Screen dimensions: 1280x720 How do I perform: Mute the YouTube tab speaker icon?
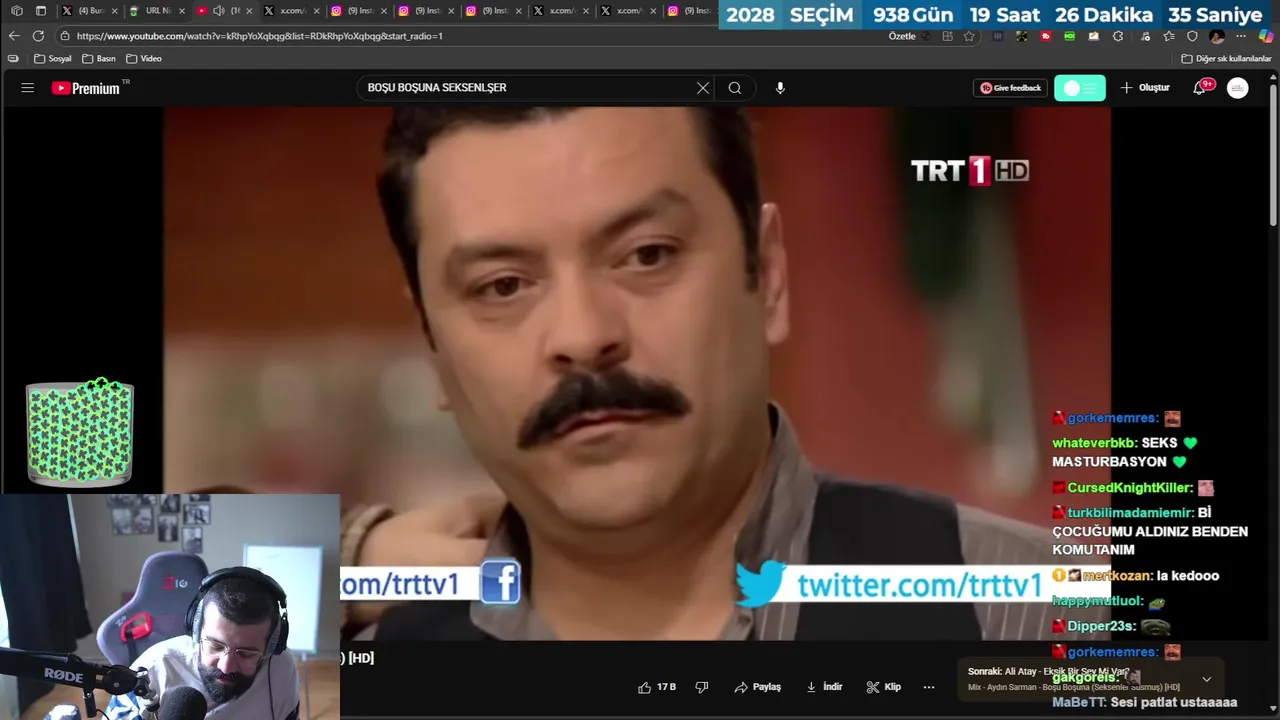(x=218, y=11)
